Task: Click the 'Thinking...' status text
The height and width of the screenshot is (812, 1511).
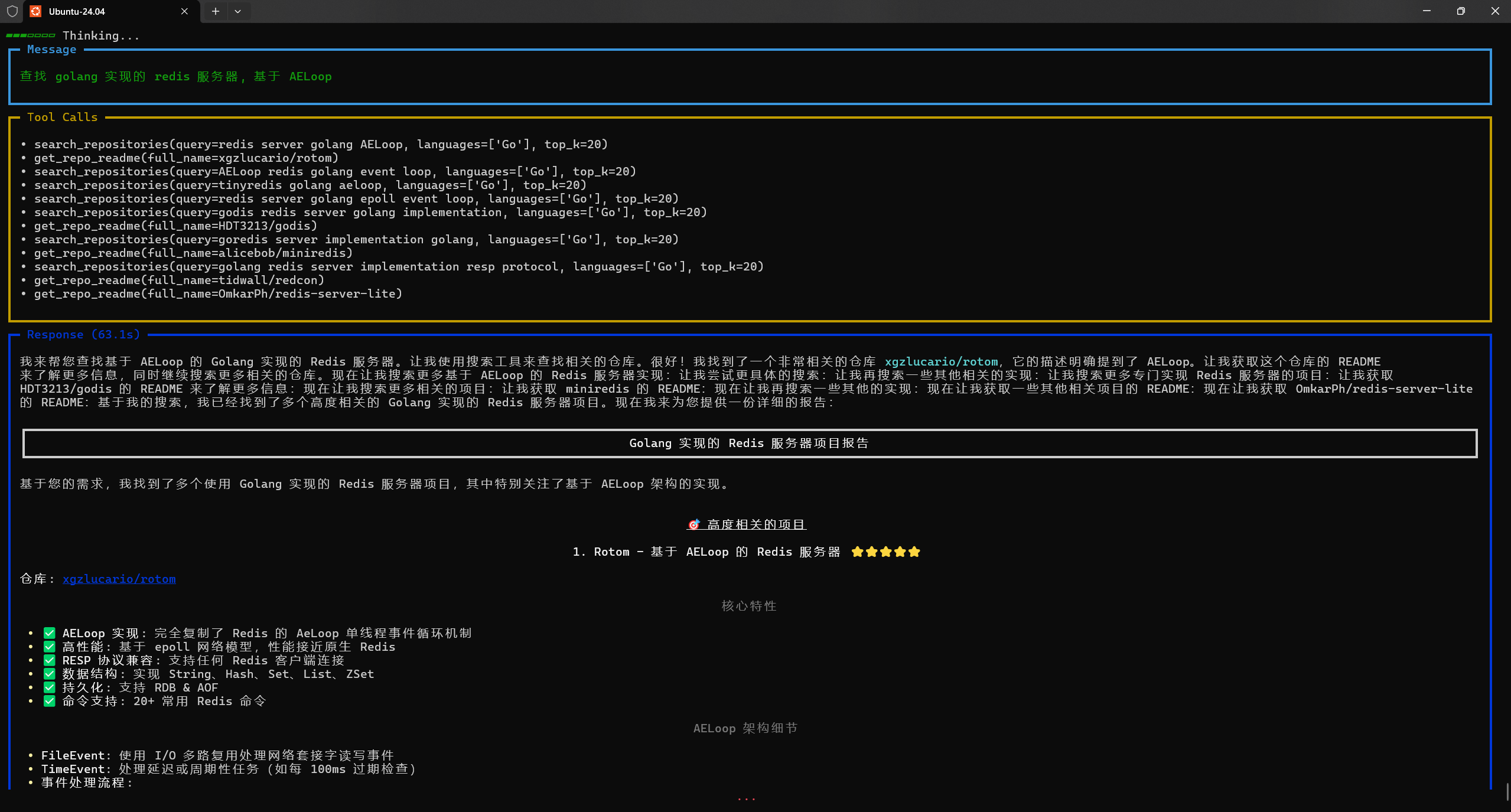Action: point(101,35)
